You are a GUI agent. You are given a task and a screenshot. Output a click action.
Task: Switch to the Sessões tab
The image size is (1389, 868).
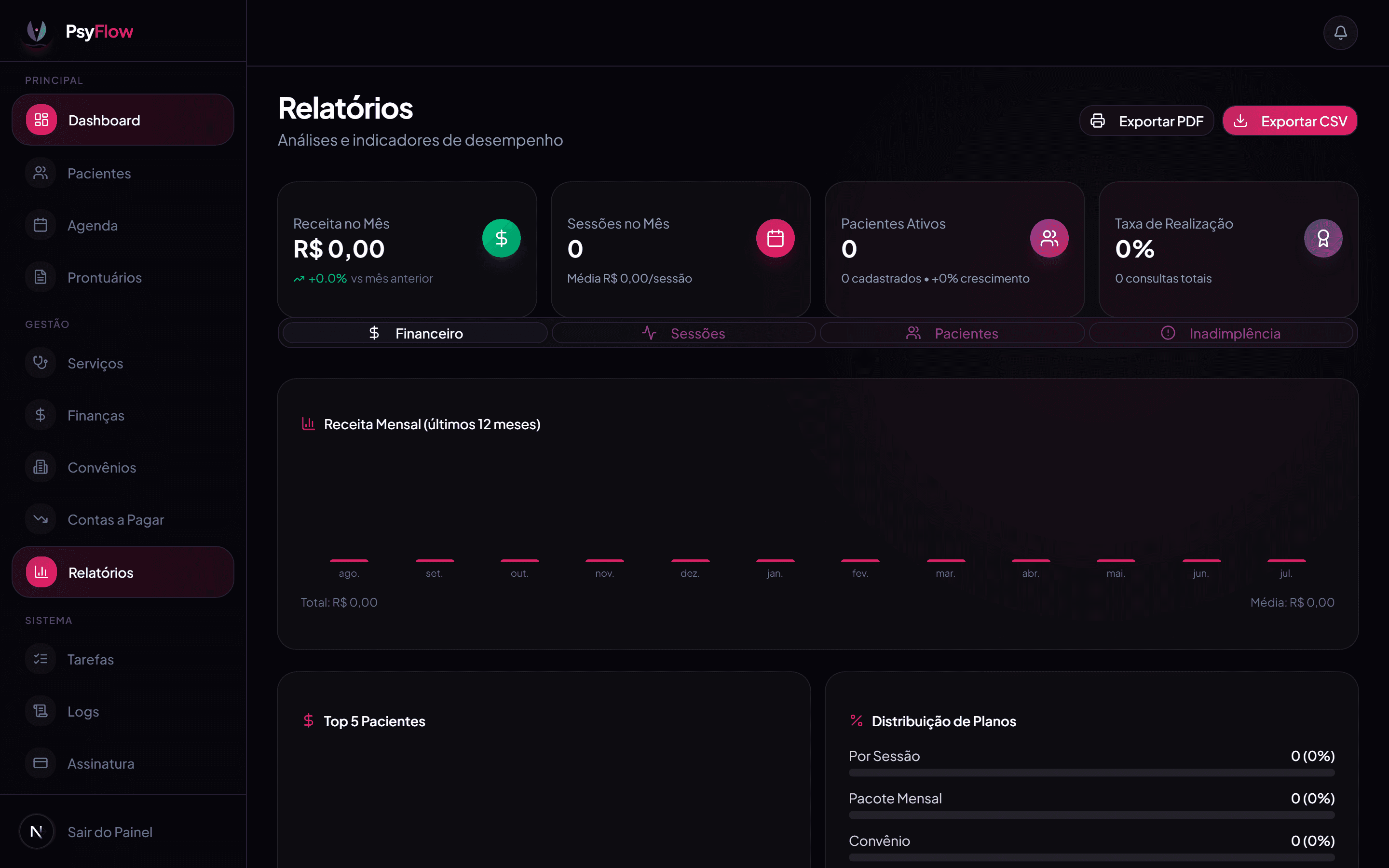[683, 333]
